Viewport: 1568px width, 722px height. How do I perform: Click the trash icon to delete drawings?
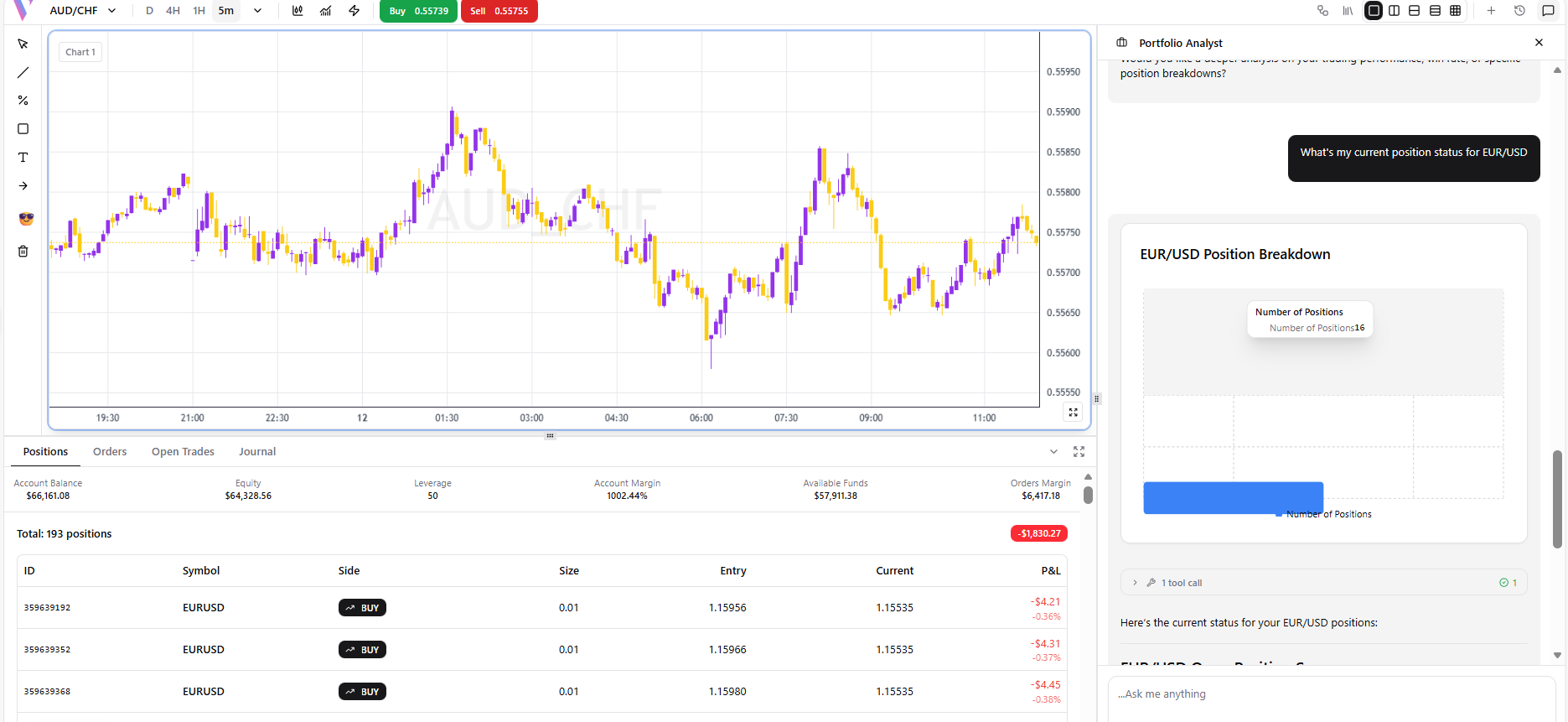[x=23, y=252]
